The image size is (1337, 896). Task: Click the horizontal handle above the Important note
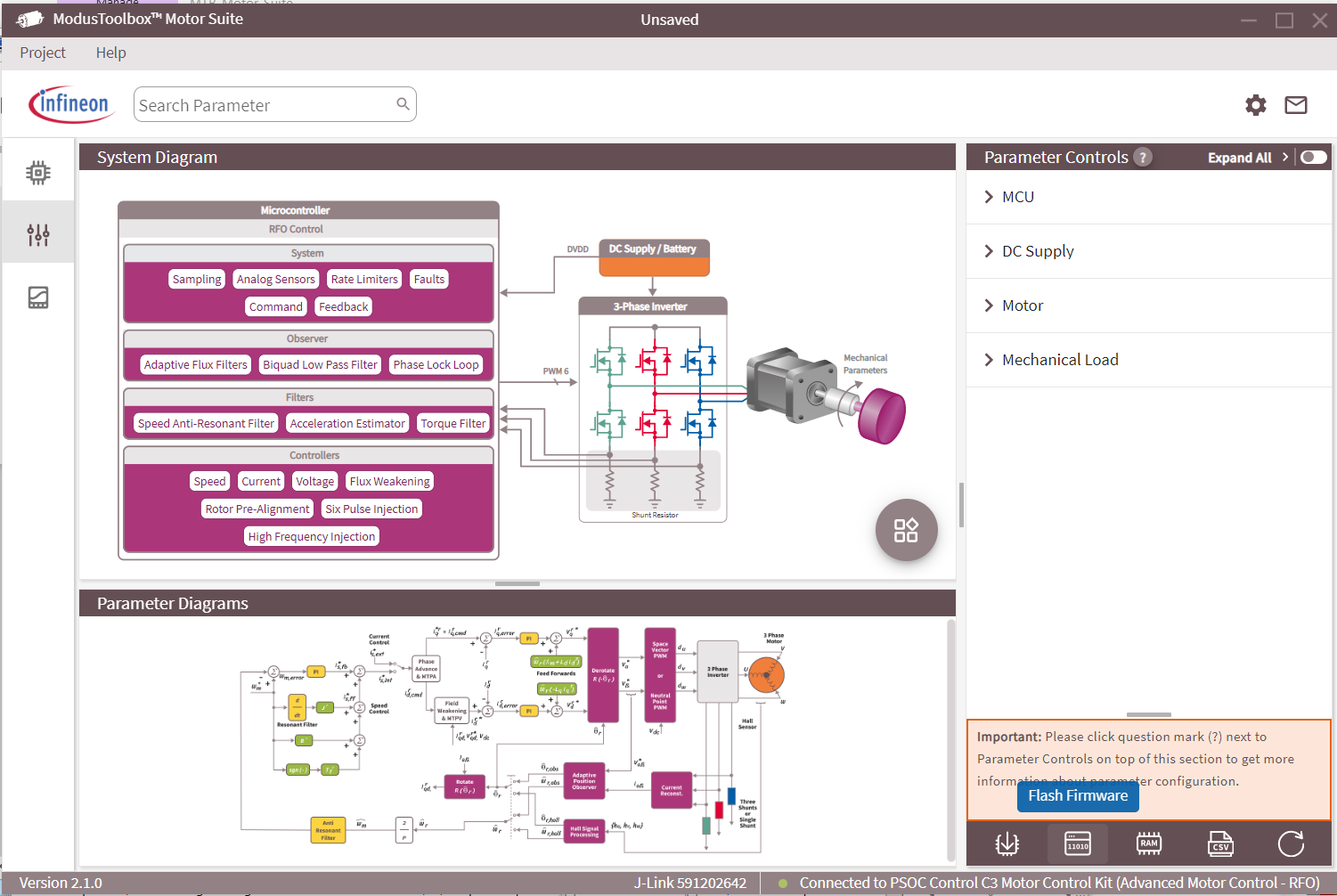click(1149, 714)
